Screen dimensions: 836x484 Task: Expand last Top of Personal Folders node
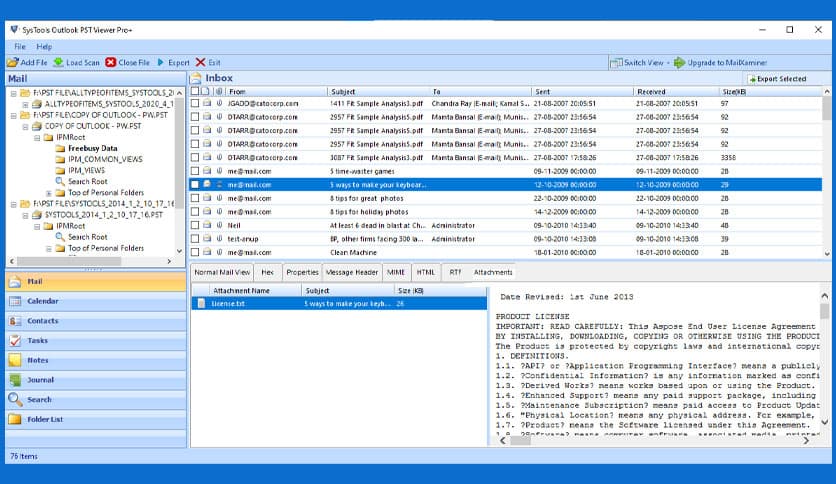[49, 248]
